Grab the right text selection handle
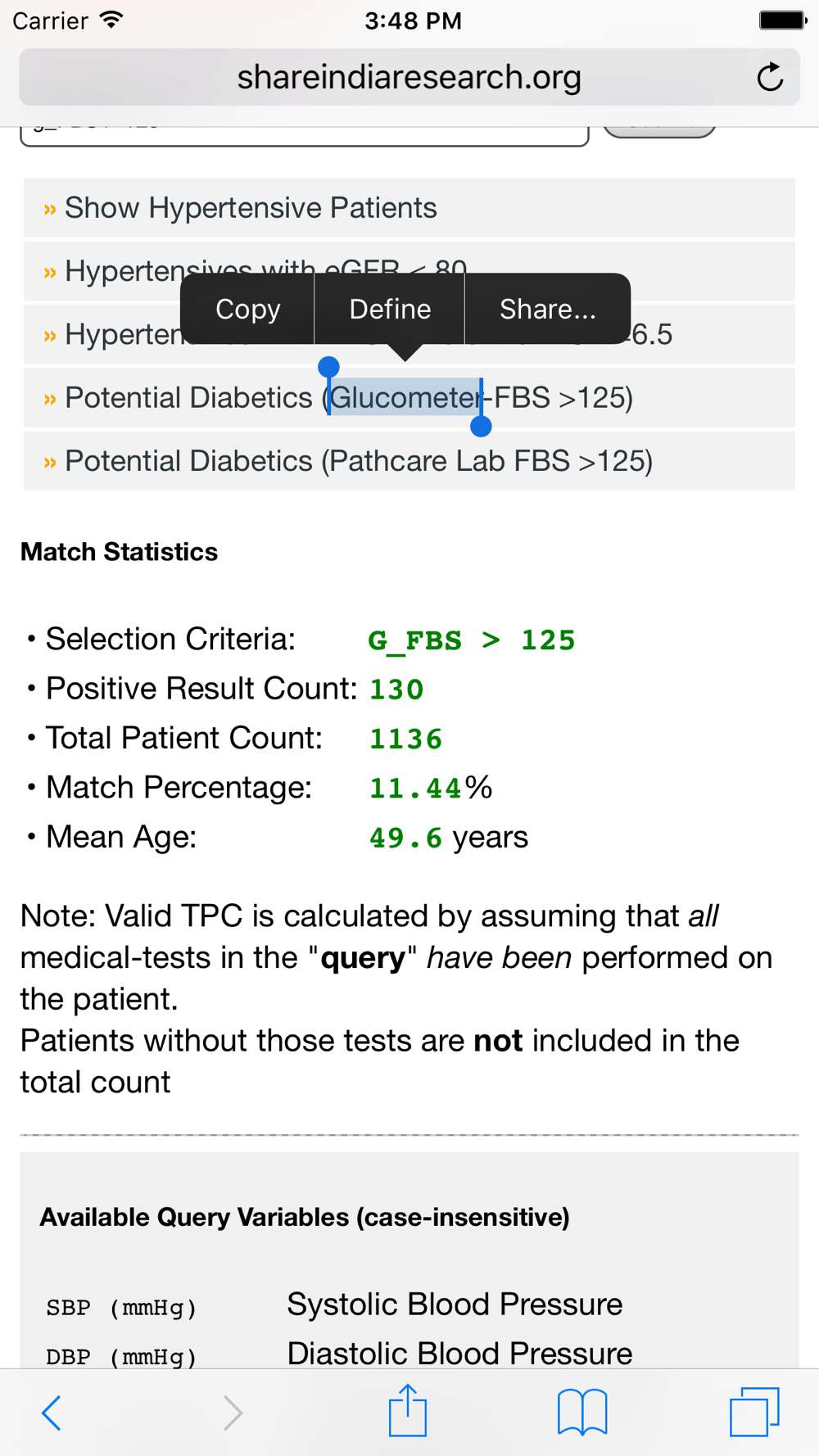Screen dimensions: 819x1456 point(482,426)
